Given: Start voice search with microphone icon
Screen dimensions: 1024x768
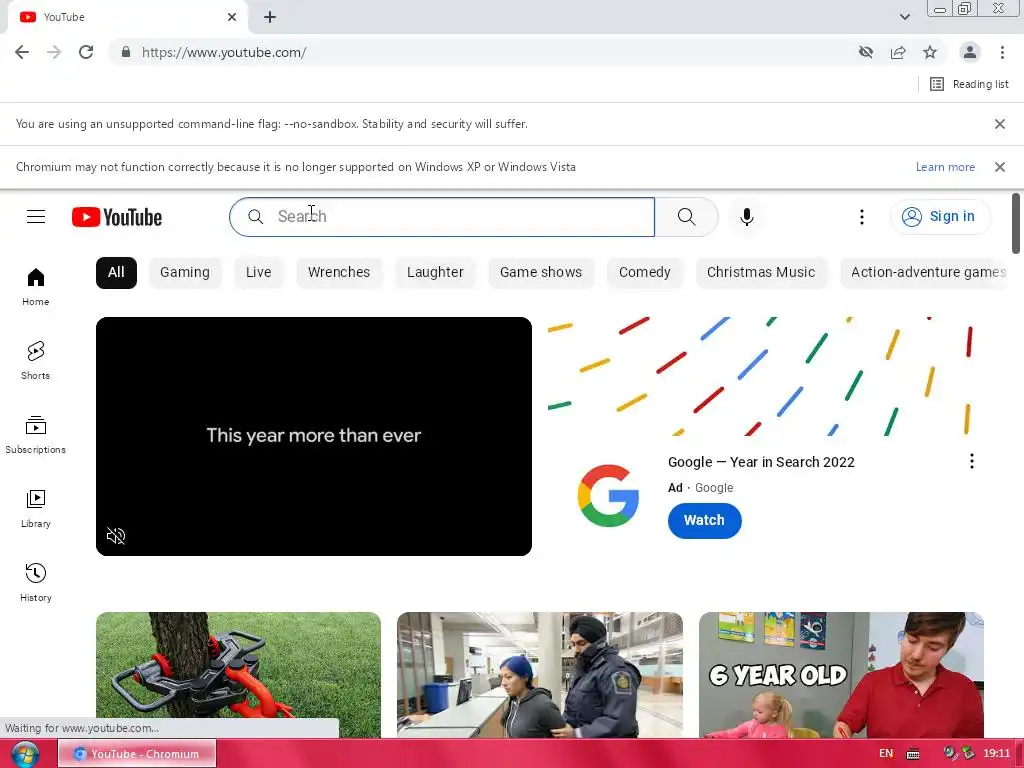Looking at the screenshot, I should pos(746,217).
